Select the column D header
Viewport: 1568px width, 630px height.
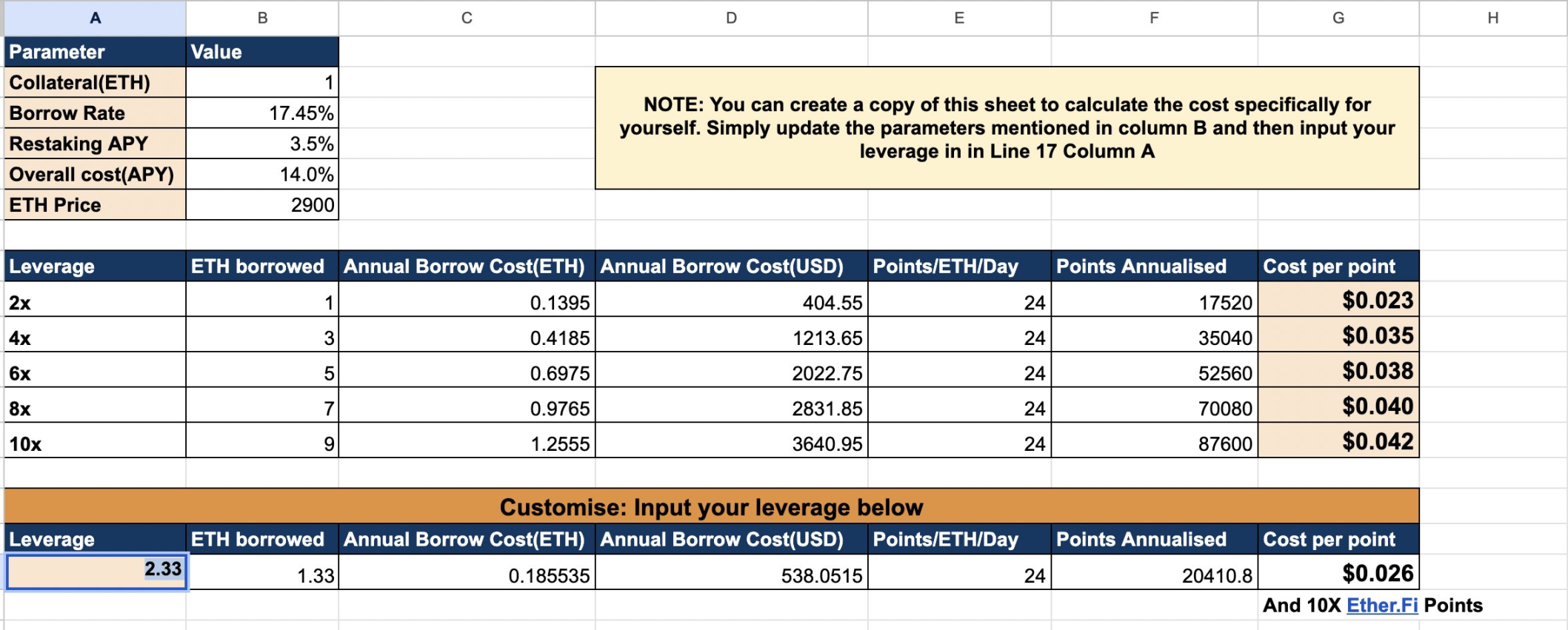(x=731, y=18)
